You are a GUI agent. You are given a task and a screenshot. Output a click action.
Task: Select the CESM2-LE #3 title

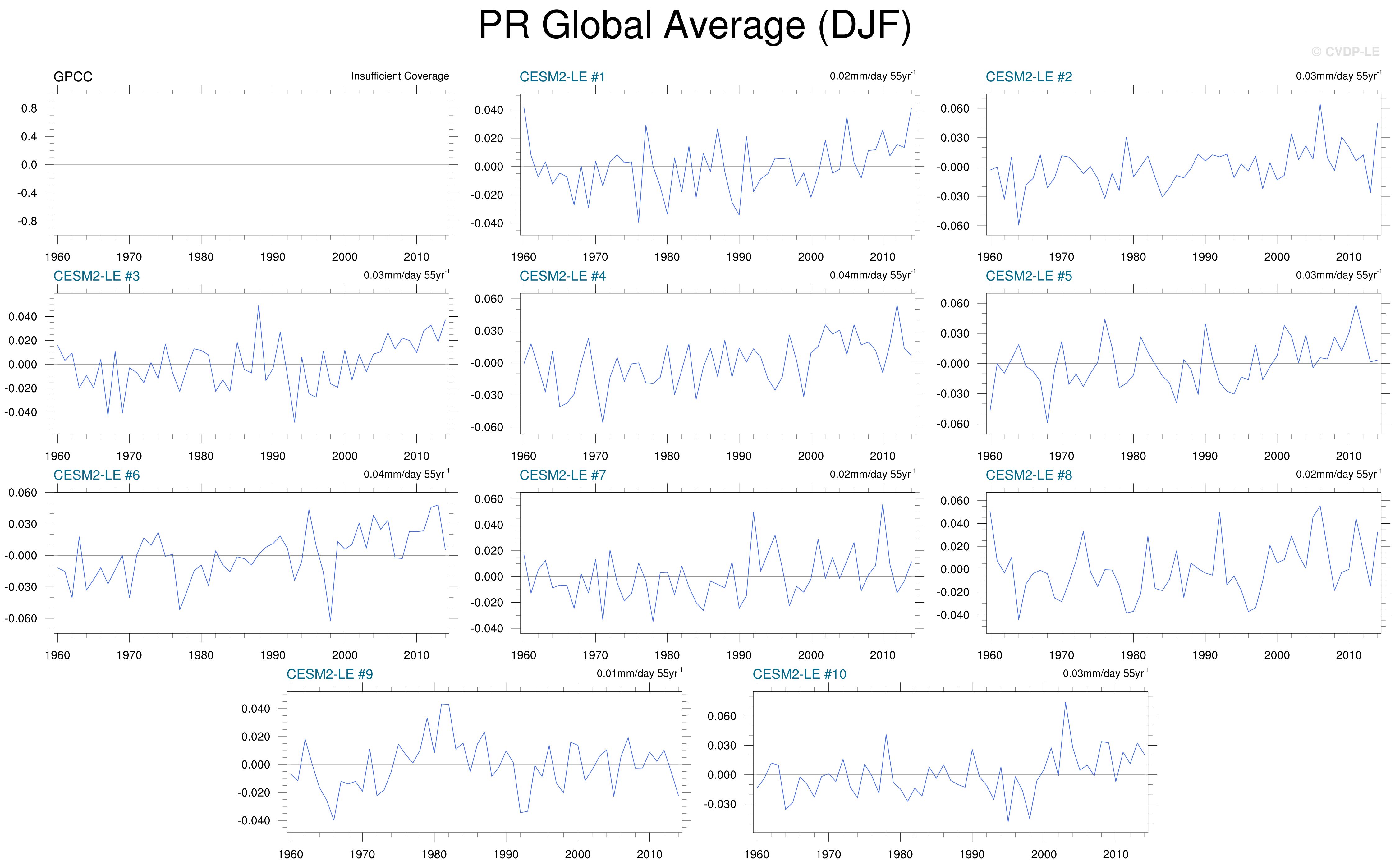[96, 276]
